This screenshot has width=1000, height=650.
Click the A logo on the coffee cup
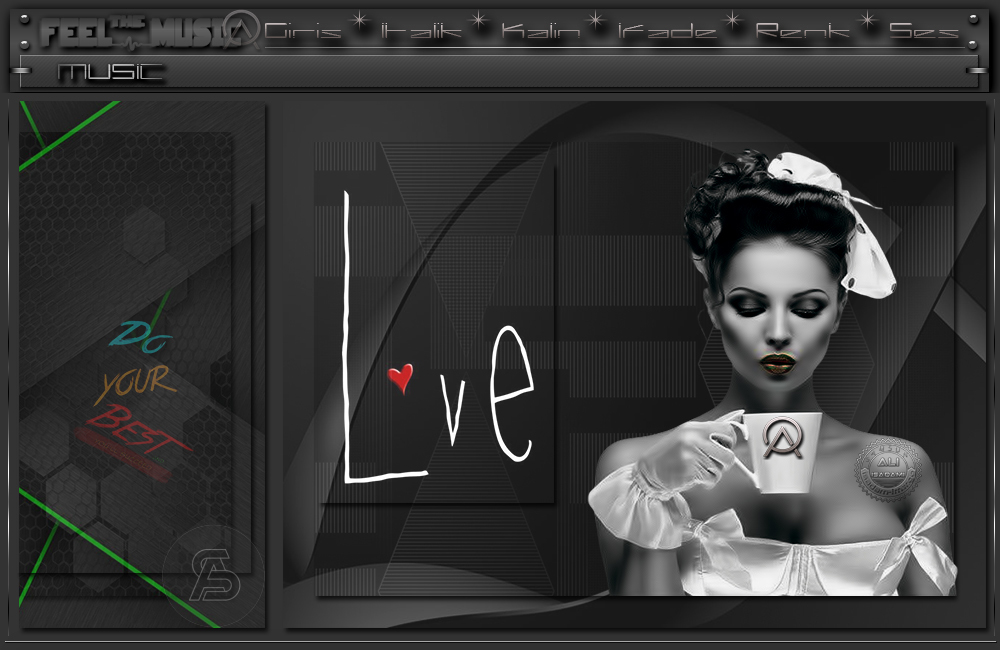coord(783,438)
